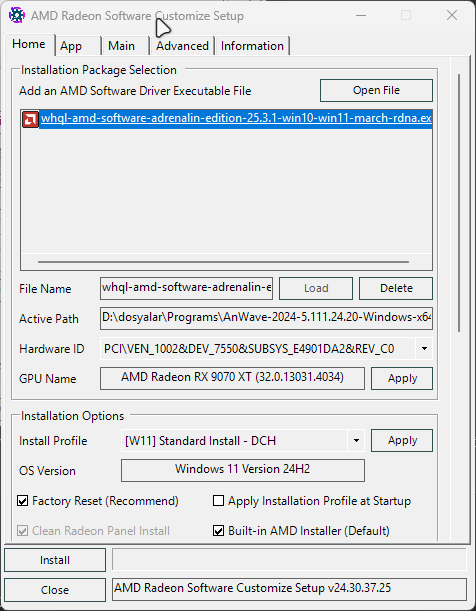Switch to the Advanced tab

click(x=182, y=46)
